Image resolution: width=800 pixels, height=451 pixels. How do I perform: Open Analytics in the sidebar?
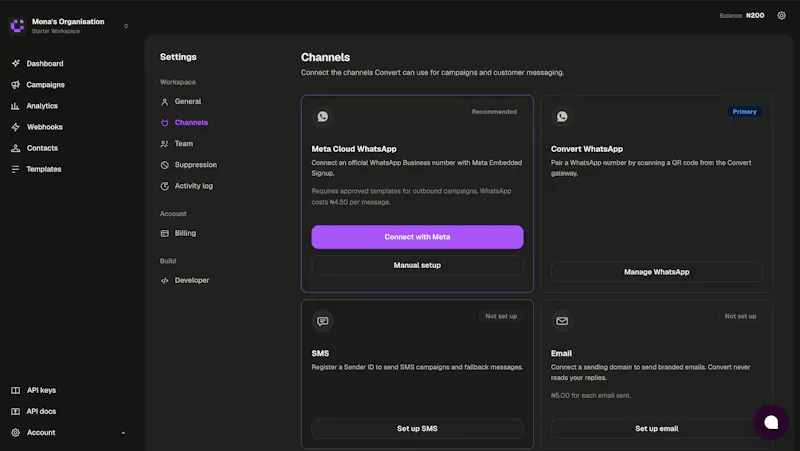coord(42,106)
